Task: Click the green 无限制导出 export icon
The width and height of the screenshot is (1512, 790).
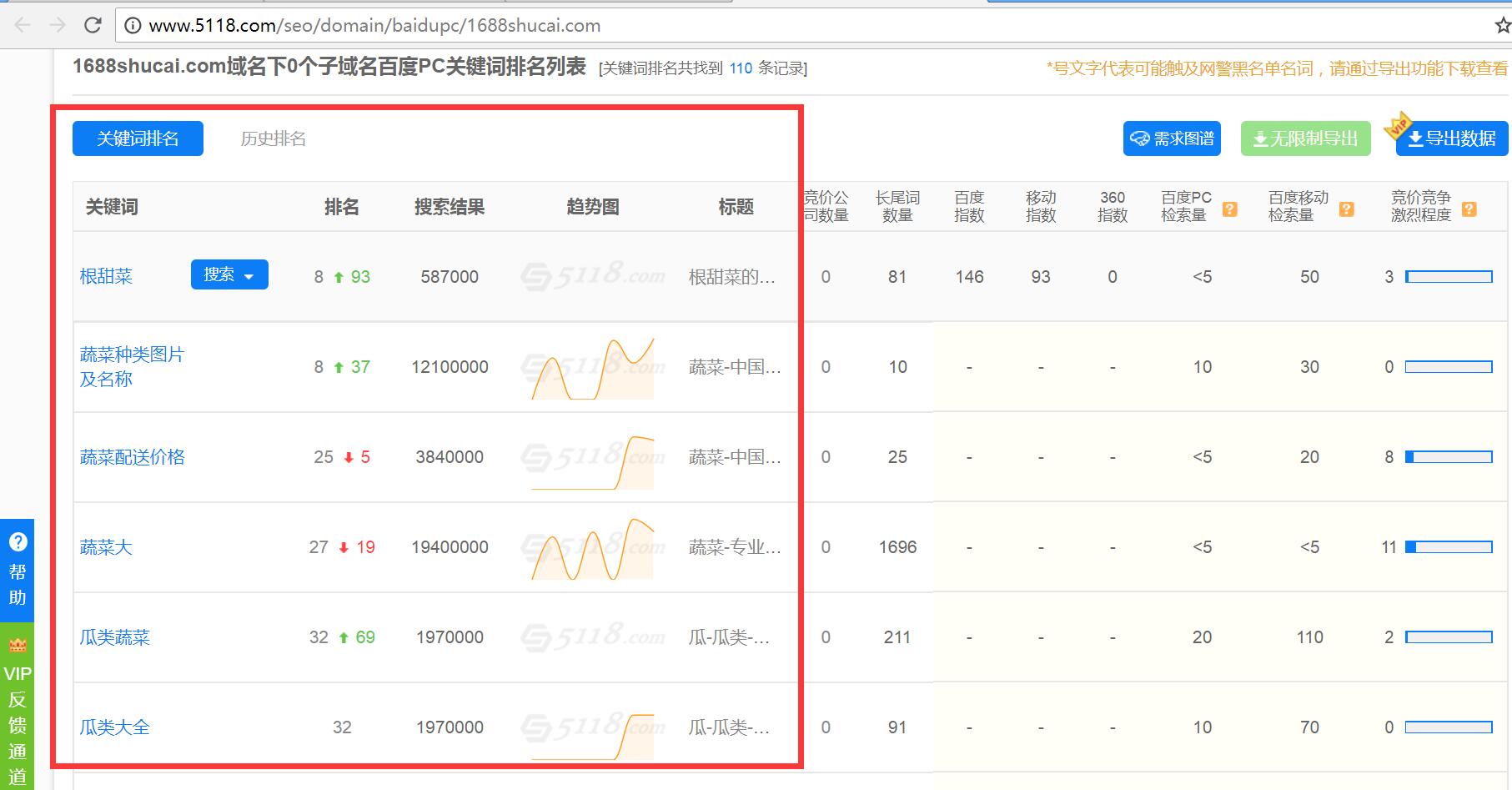Action: point(1260,138)
